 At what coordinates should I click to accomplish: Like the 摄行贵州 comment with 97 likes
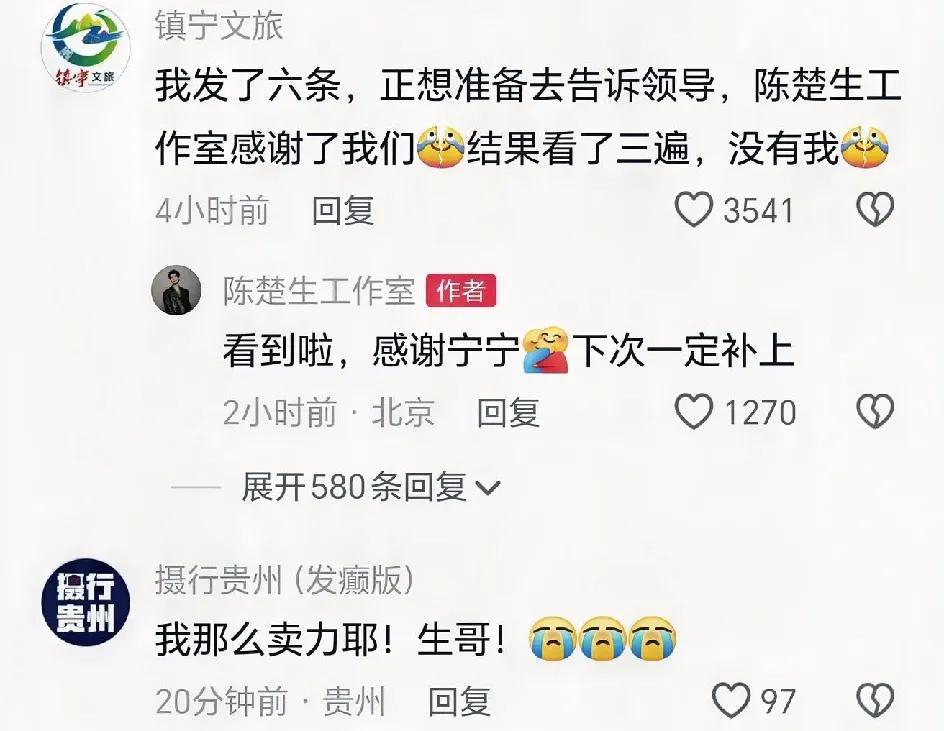click(731, 700)
